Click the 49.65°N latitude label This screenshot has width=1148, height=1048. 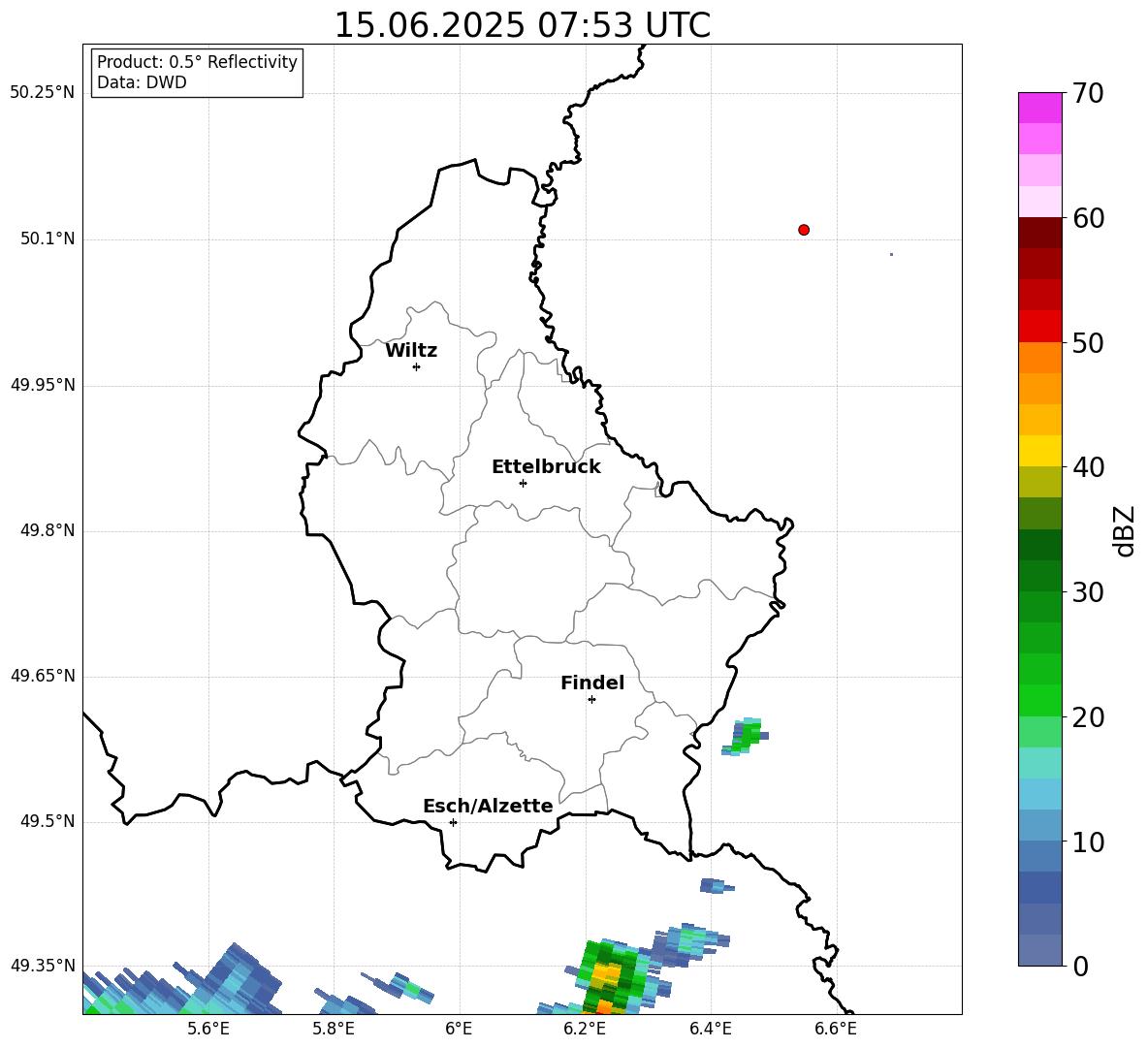tap(43, 675)
